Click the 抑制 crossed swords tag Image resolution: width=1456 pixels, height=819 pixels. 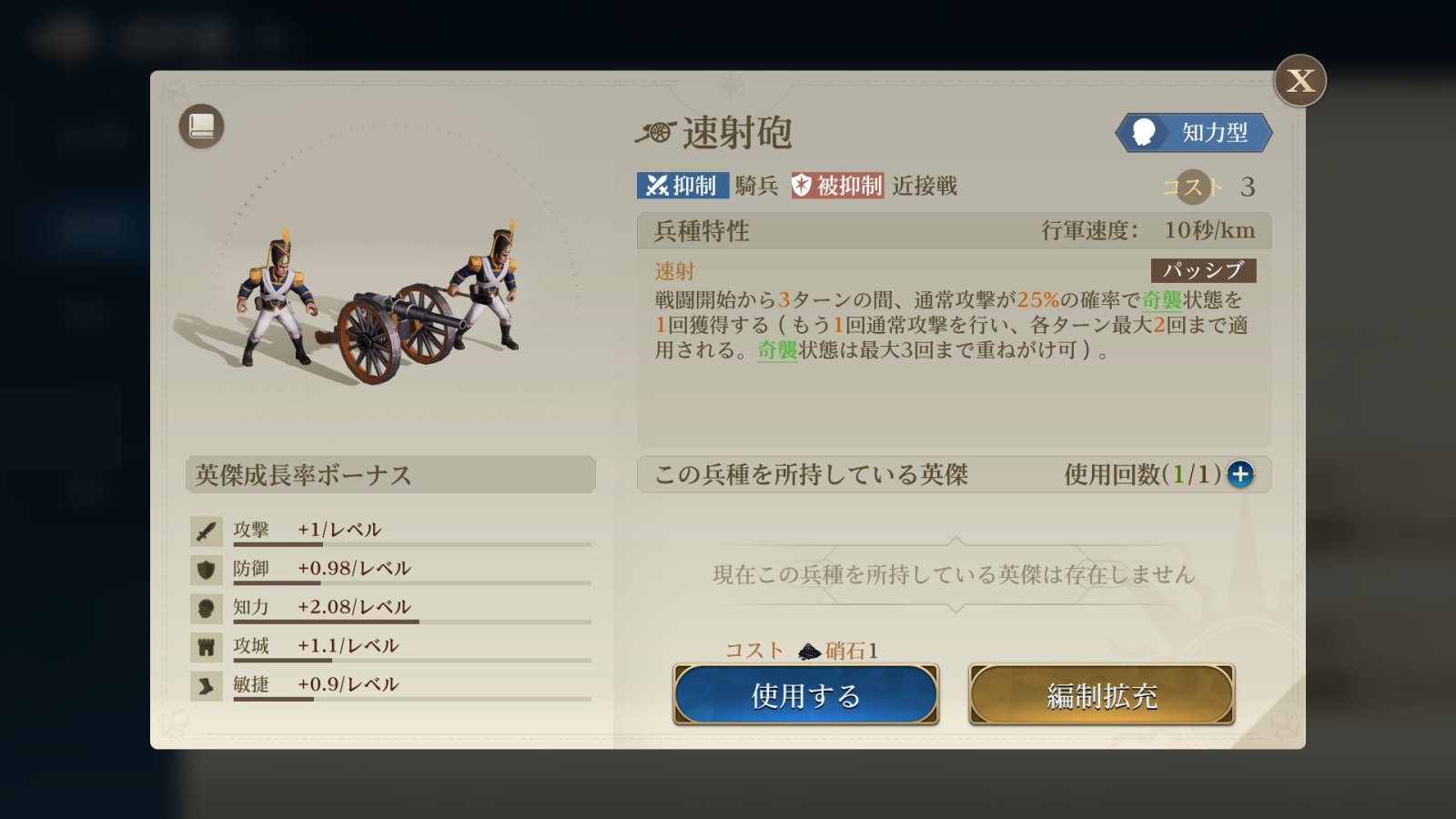point(682,186)
